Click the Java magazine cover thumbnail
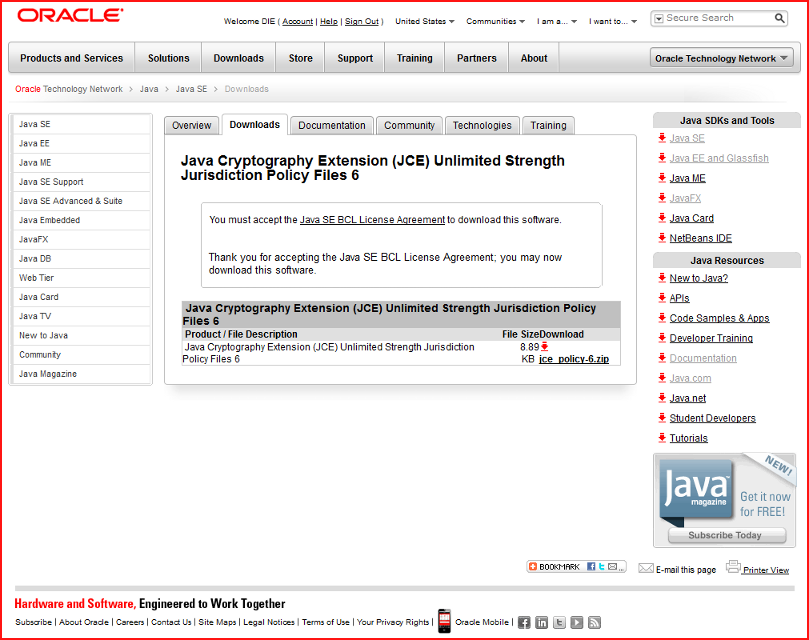This screenshot has width=809, height=640. click(696, 490)
